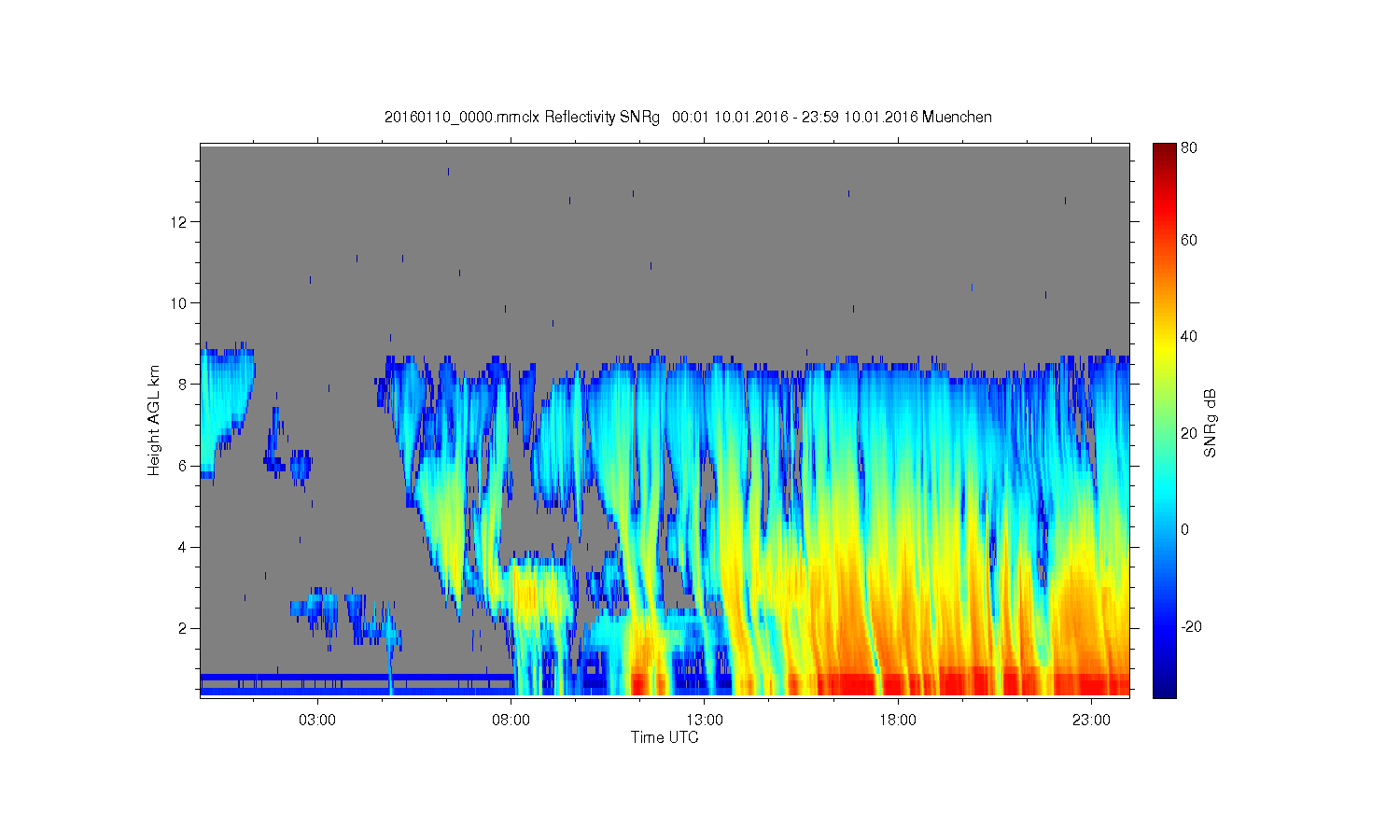
Task: Click the 12 km height tick label
Action: click(180, 222)
